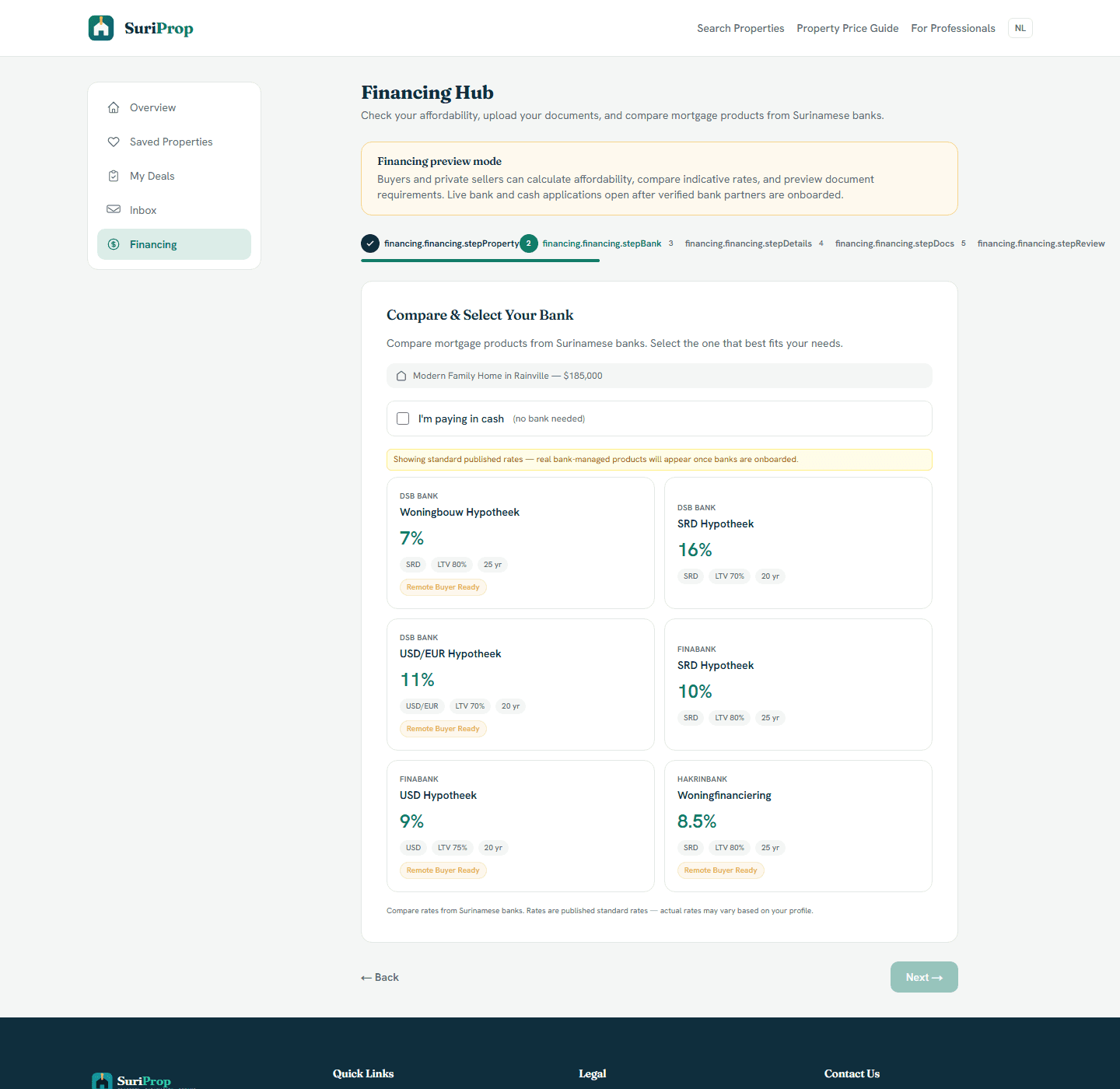Click the standard published rates notice

(x=660, y=460)
